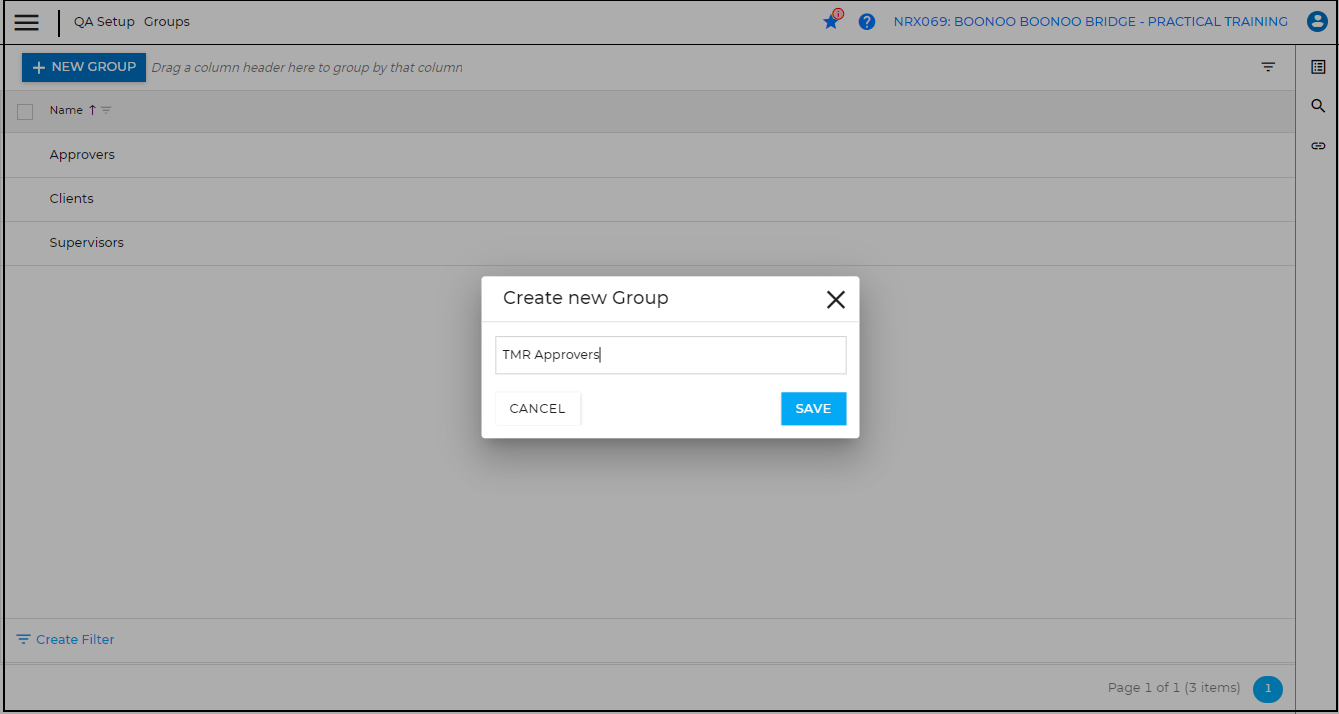Image resolution: width=1339 pixels, height=714 pixels.
Task: Open the hamburger navigation menu
Action: (27, 22)
